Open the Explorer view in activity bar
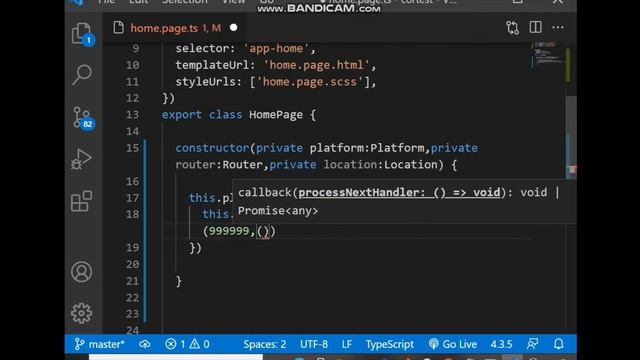Image resolution: width=640 pixels, height=360 pixels. (82, 33)
